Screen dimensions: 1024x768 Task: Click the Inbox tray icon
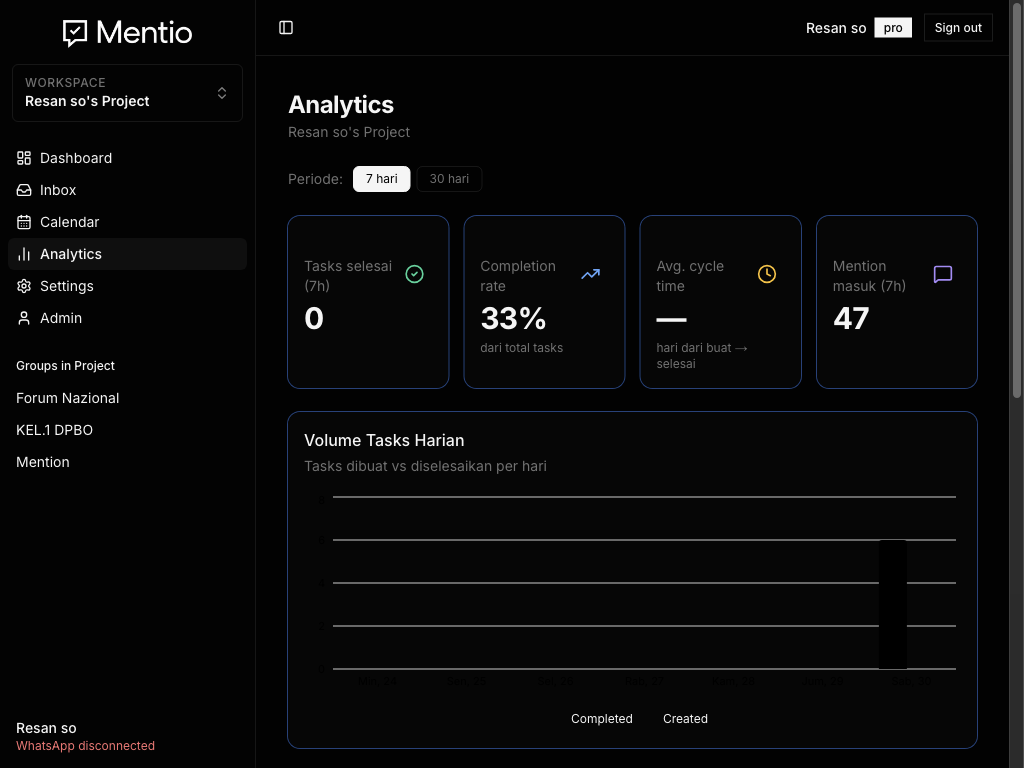coord(24,190)
